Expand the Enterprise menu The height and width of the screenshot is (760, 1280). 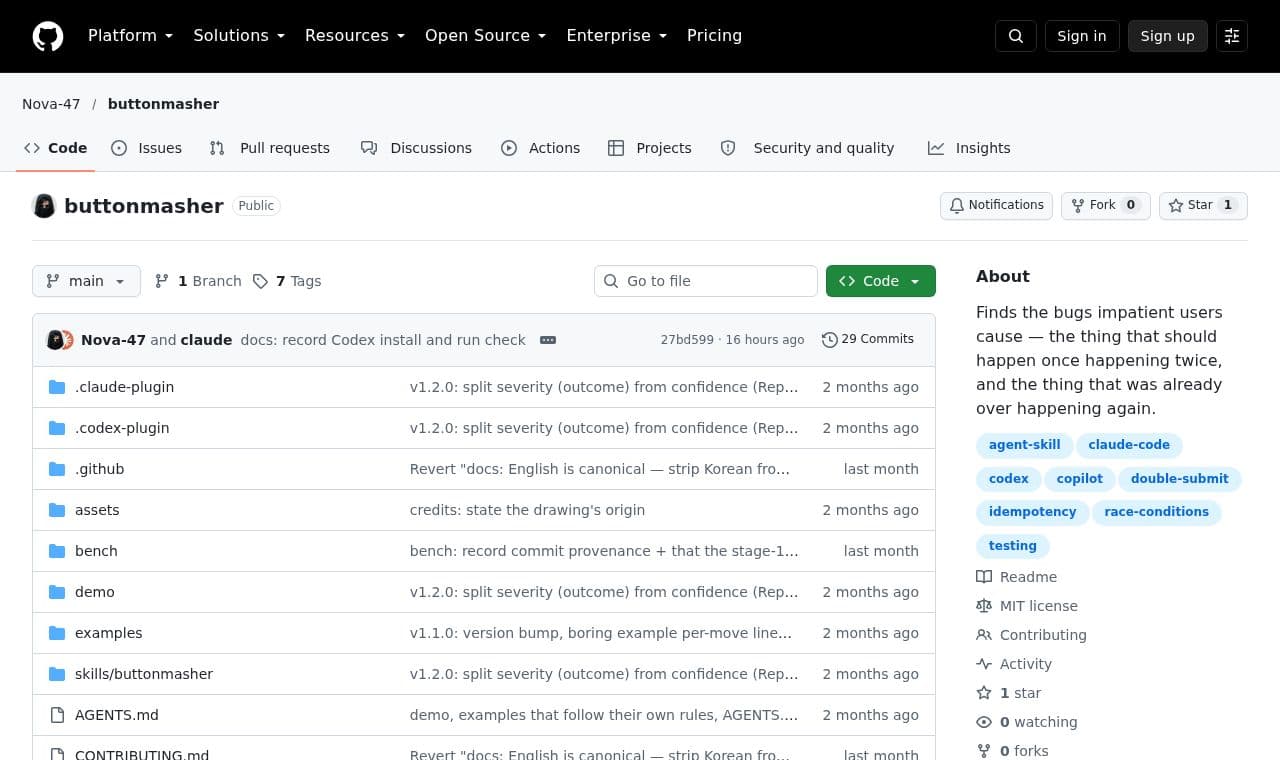click(617, 36)
